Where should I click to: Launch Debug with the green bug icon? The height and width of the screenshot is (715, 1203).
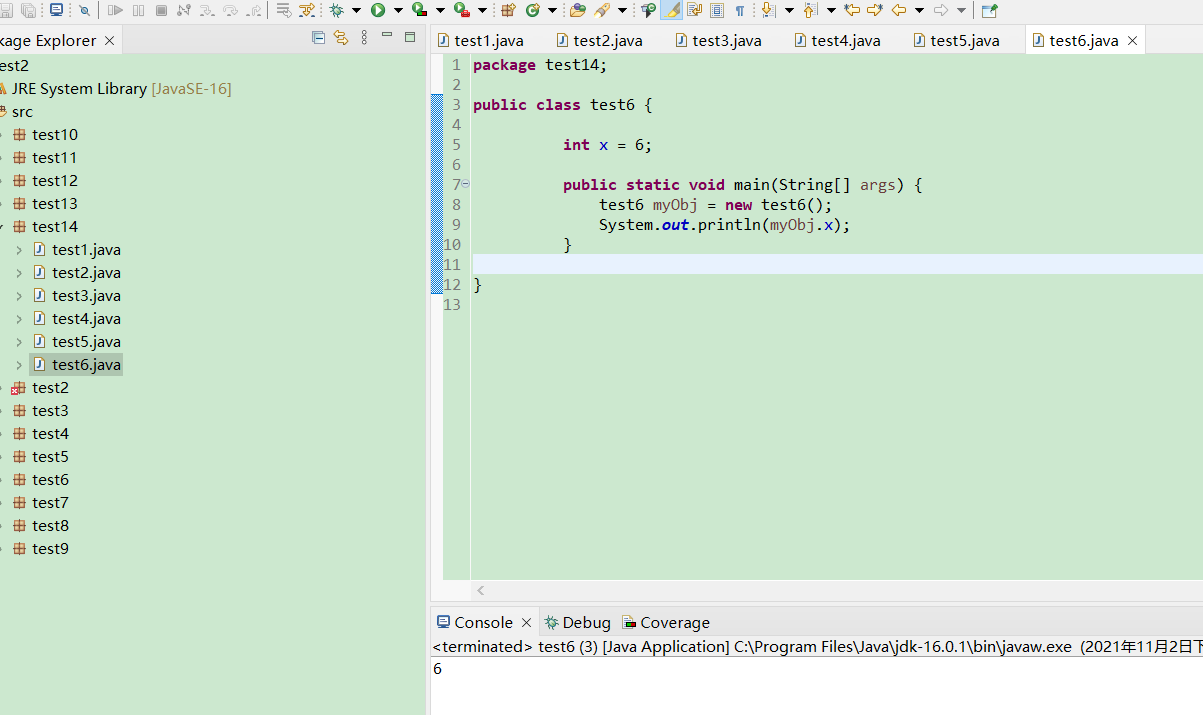(x=336, y=10)
